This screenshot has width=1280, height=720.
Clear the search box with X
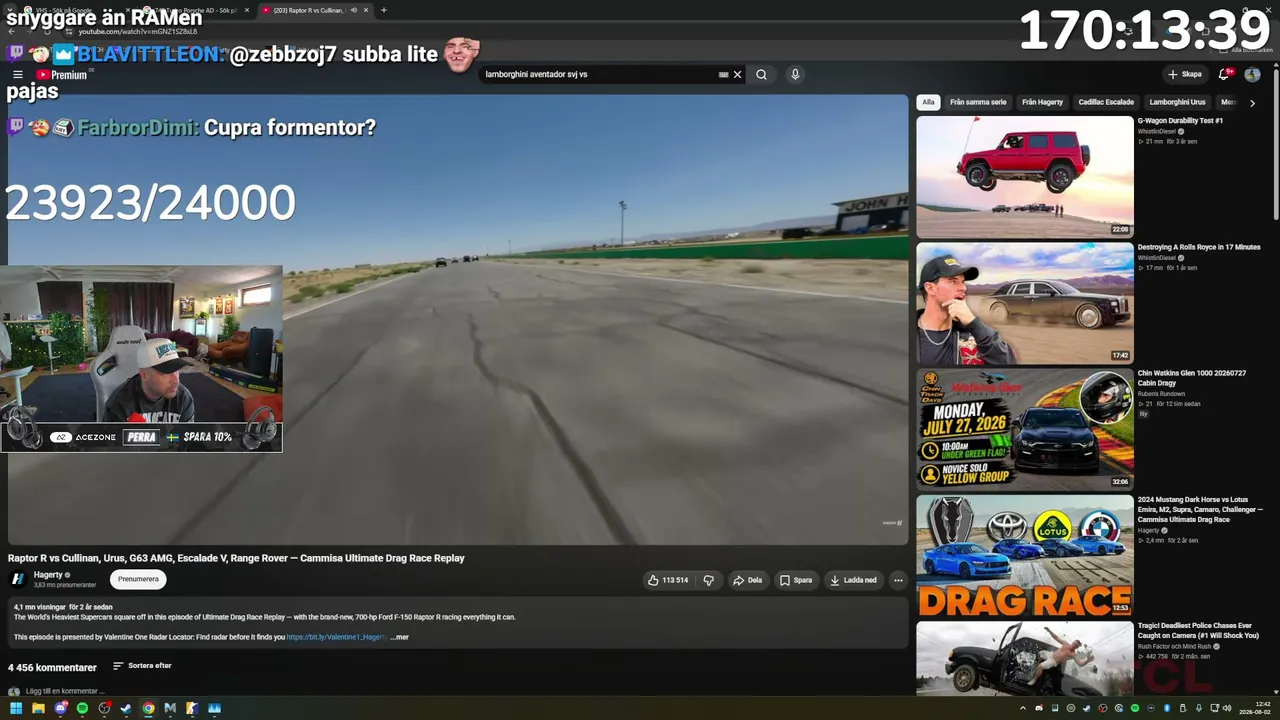[x=738, y=75]
